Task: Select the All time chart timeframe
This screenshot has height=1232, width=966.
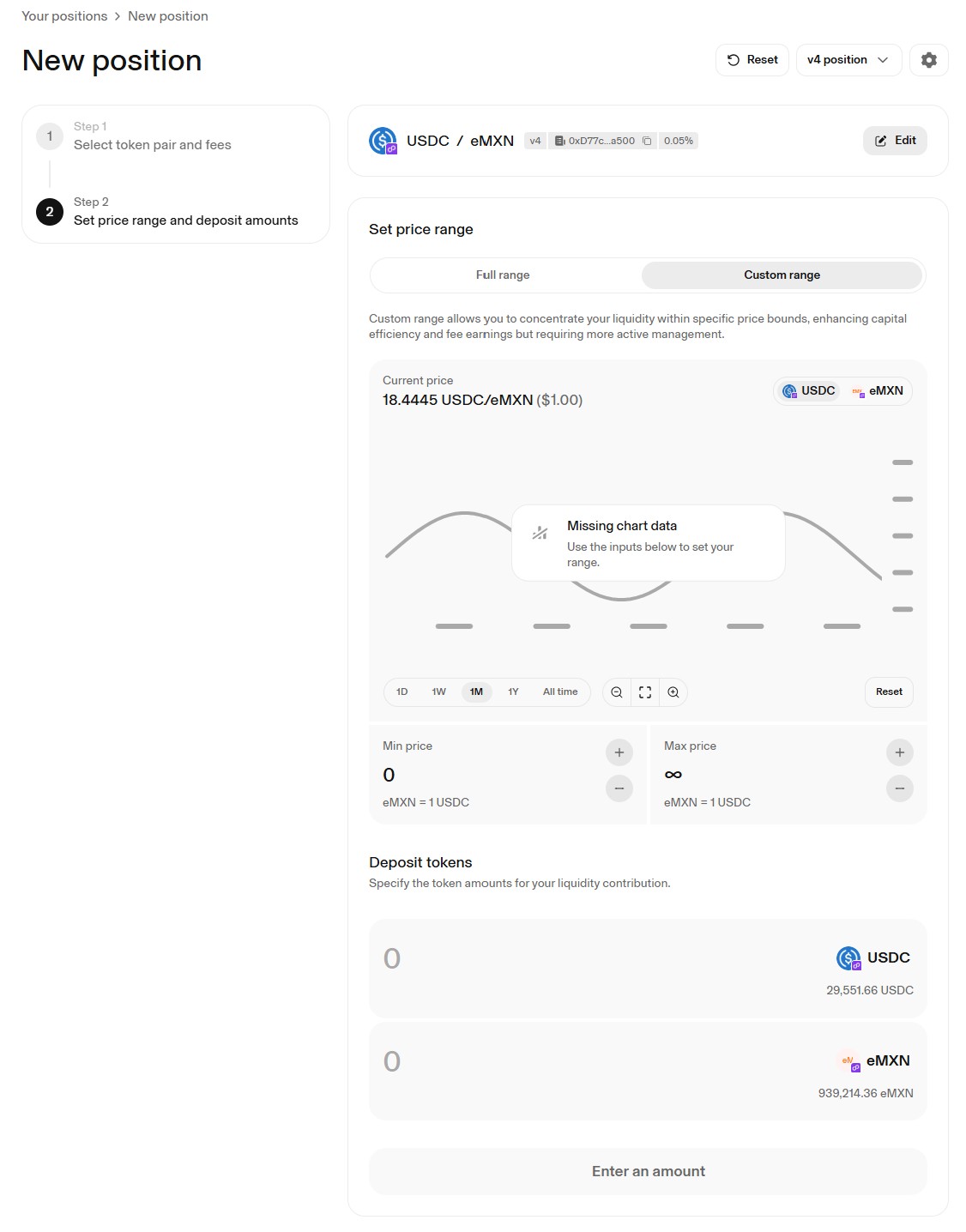Action: pos(560,692)
